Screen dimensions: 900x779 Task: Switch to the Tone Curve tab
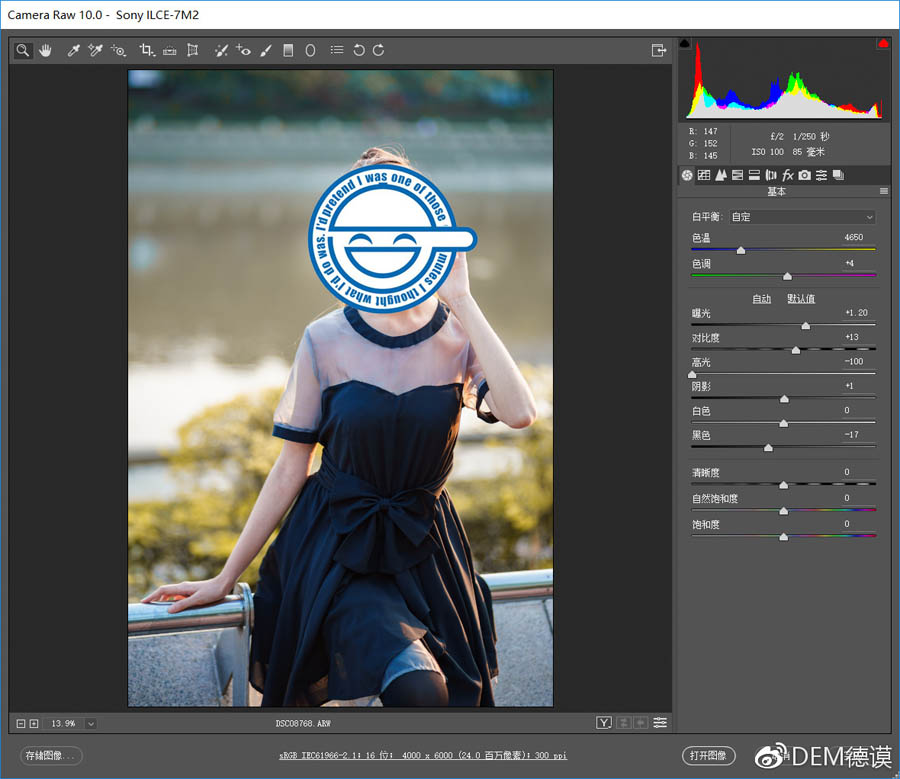704,175
